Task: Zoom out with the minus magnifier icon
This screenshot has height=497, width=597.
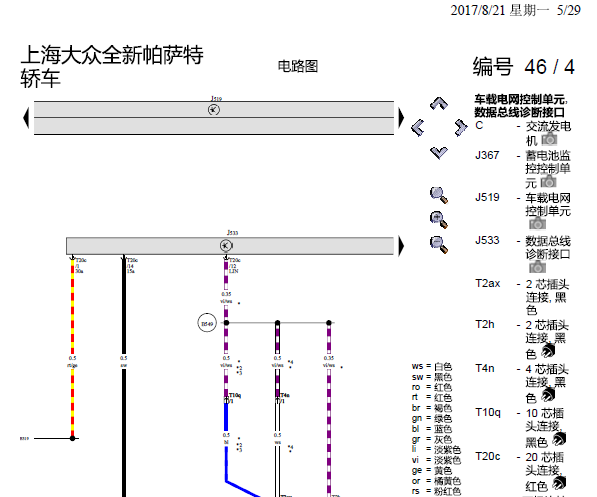Action: click(x=439, y=245)
